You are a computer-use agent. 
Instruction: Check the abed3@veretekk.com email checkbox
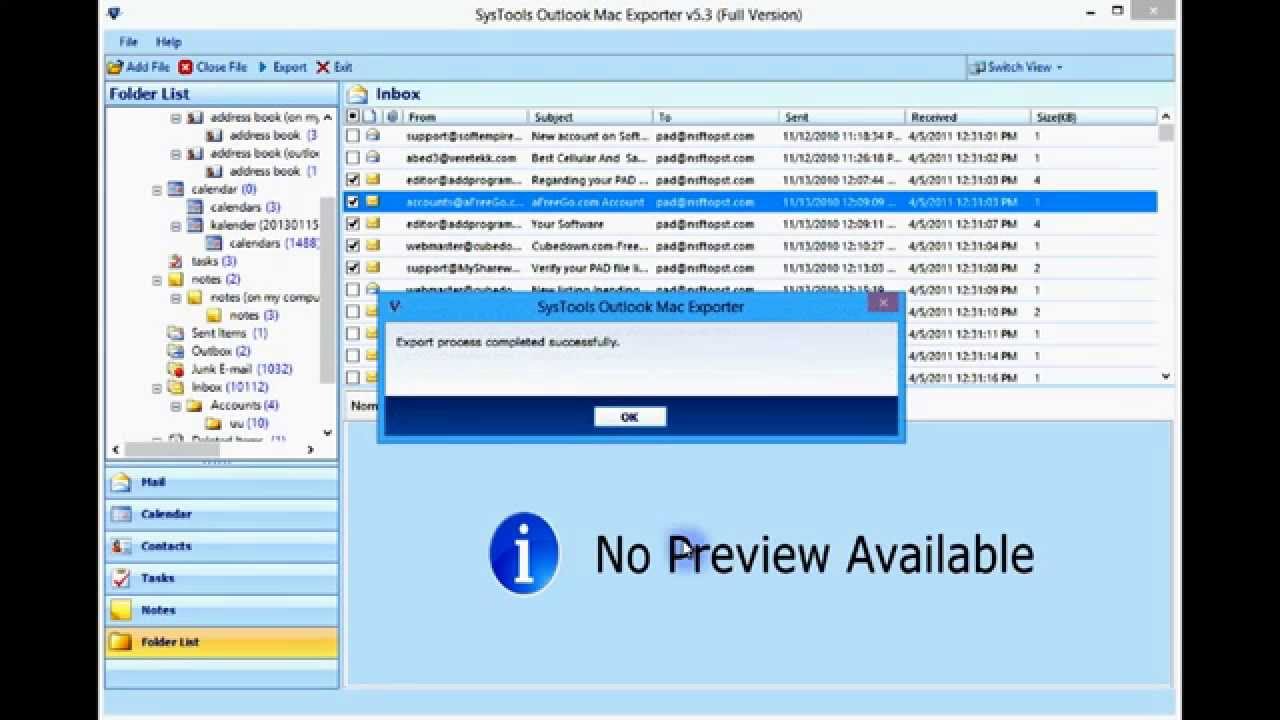point(353,157)
